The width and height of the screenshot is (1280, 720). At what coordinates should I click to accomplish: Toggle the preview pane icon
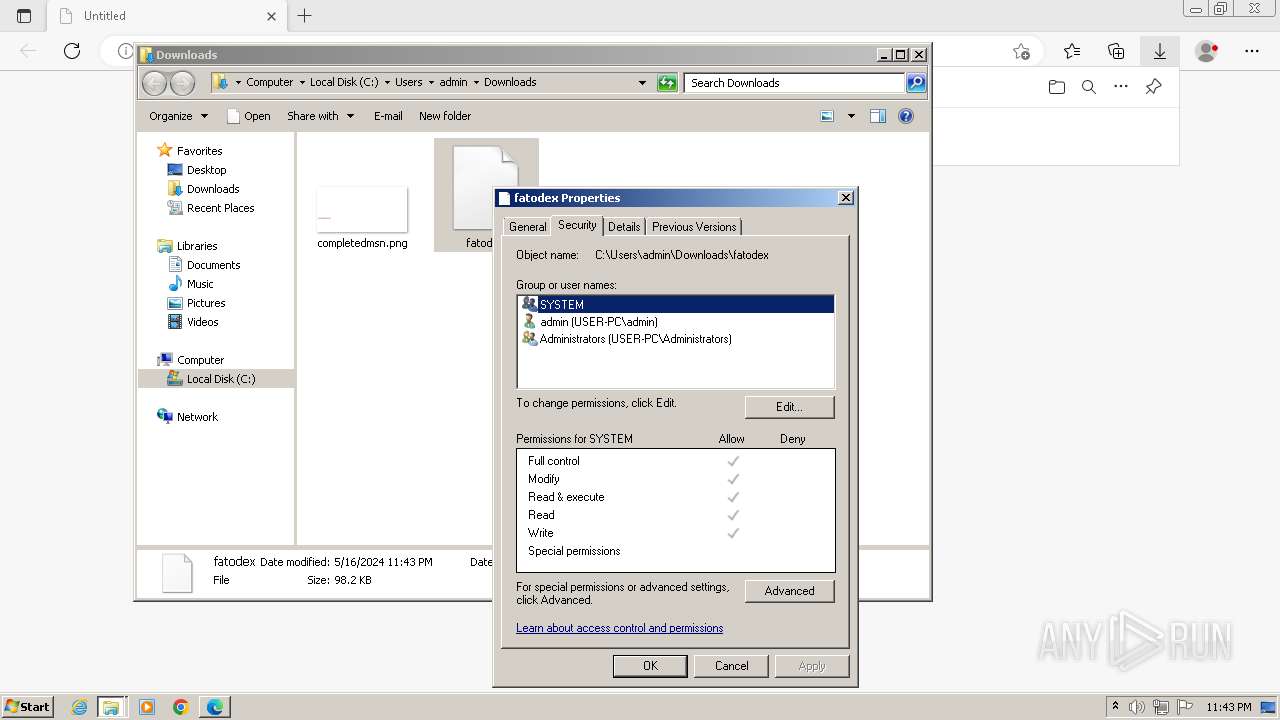click(878, 116)
